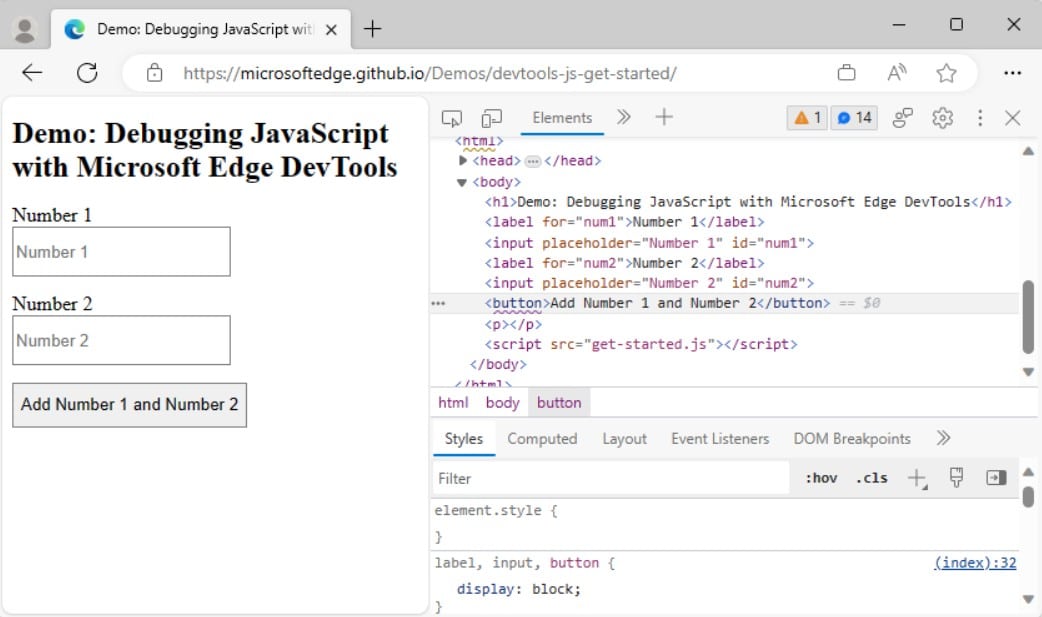Select the h1 element in DOM tree
The height and width of the screenshot is (617, 1042).
pyautogui.click(x=748, y=201)
